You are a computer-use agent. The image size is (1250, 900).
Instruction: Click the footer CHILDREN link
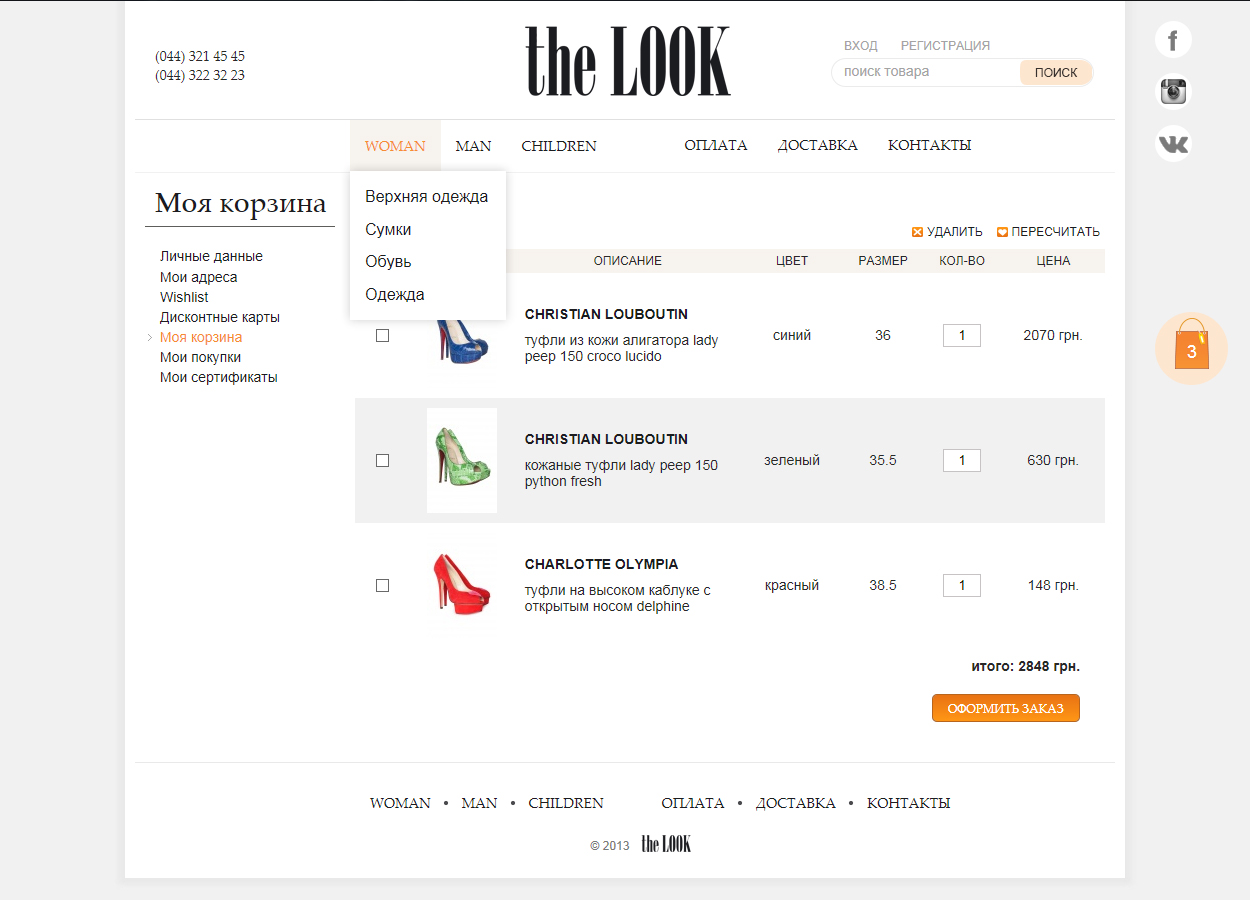point(566,804)
